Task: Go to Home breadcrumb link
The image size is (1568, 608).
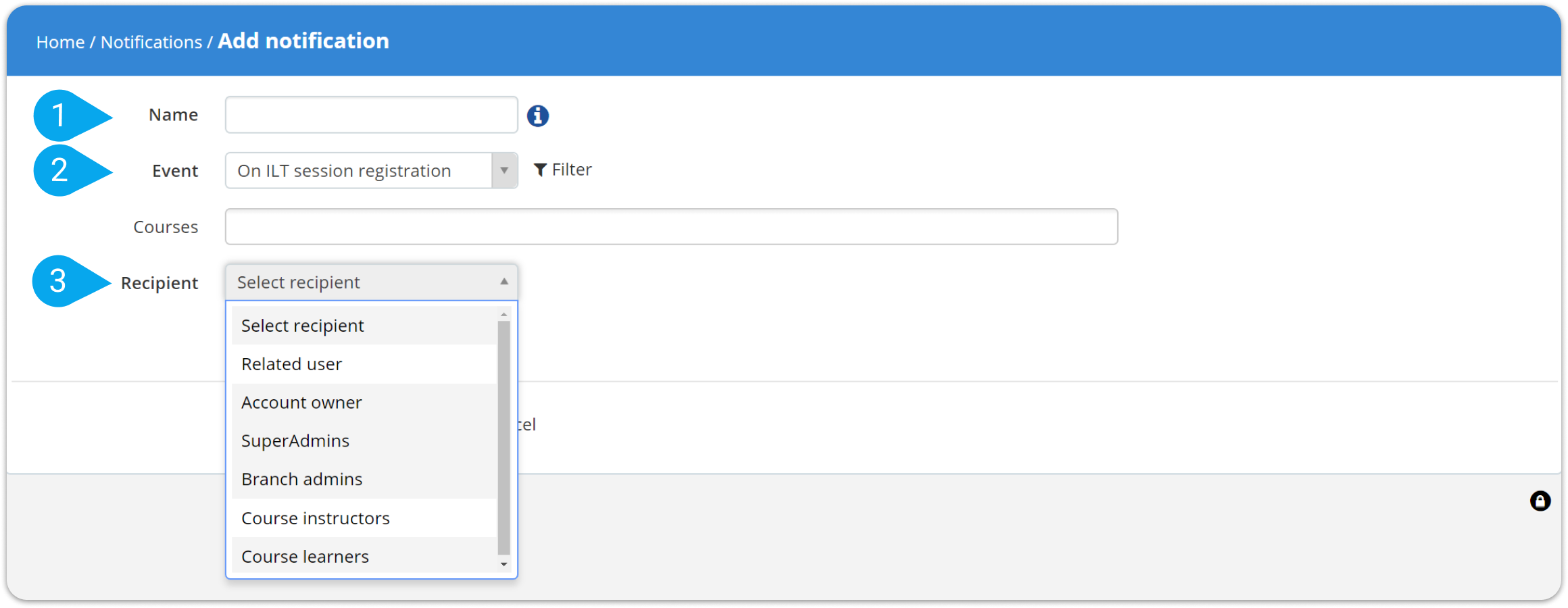Action: [60, 42]
